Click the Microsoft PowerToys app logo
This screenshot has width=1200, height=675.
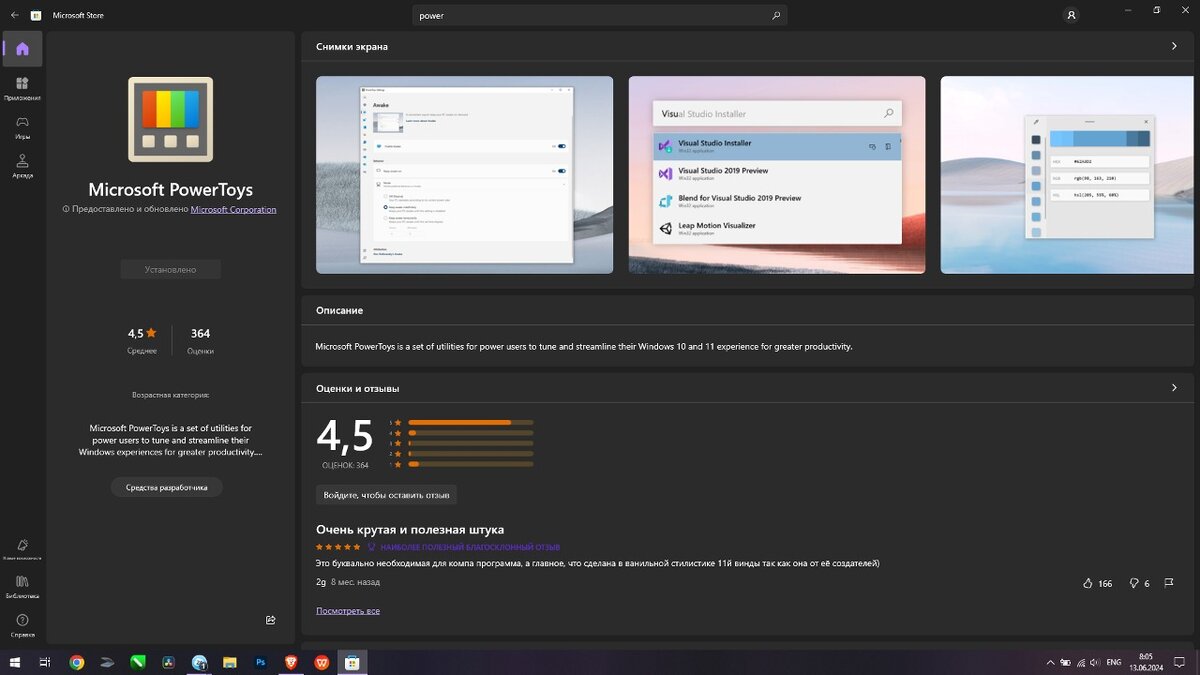(170, 119)
